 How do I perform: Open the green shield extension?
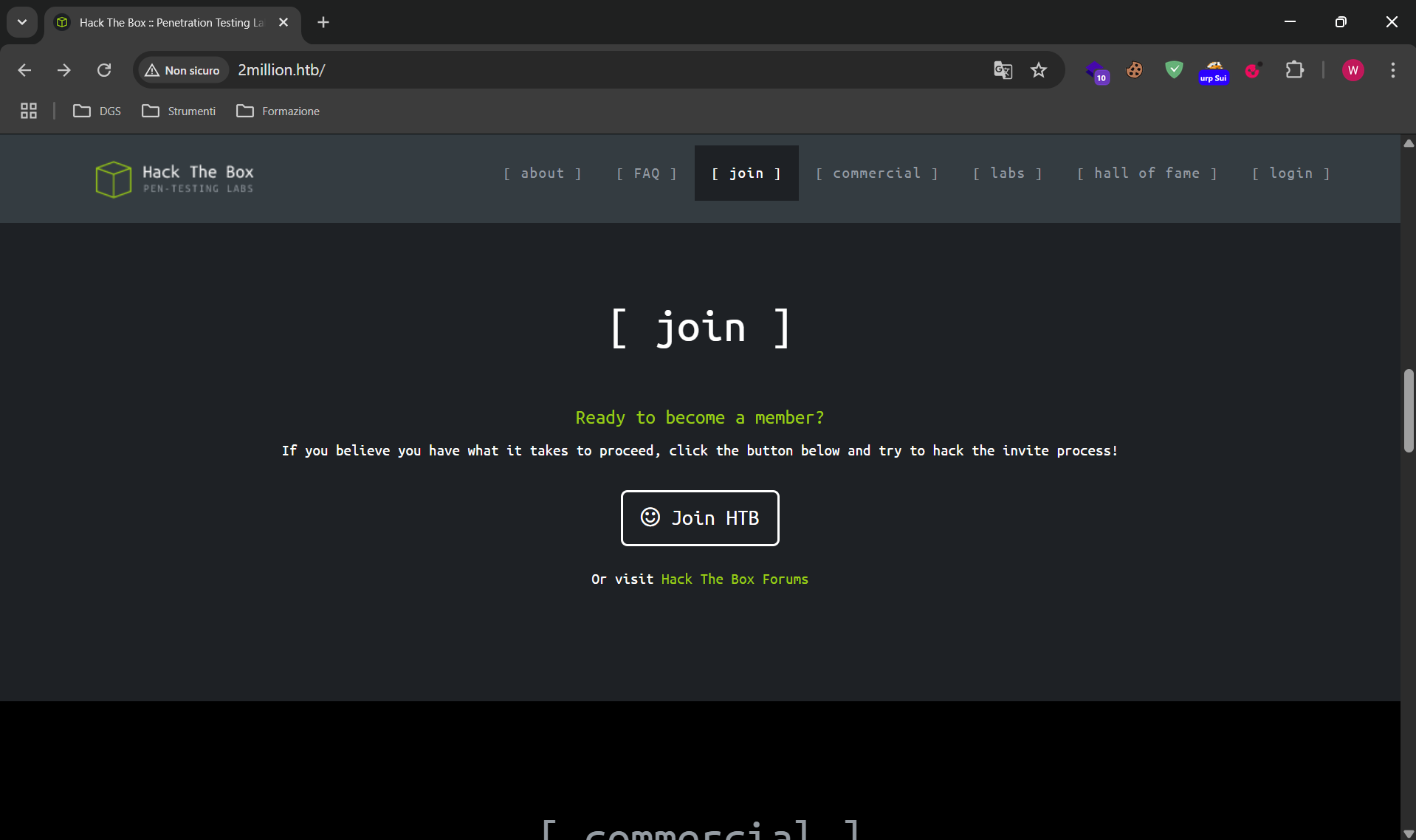click(x=1174, y=70)
